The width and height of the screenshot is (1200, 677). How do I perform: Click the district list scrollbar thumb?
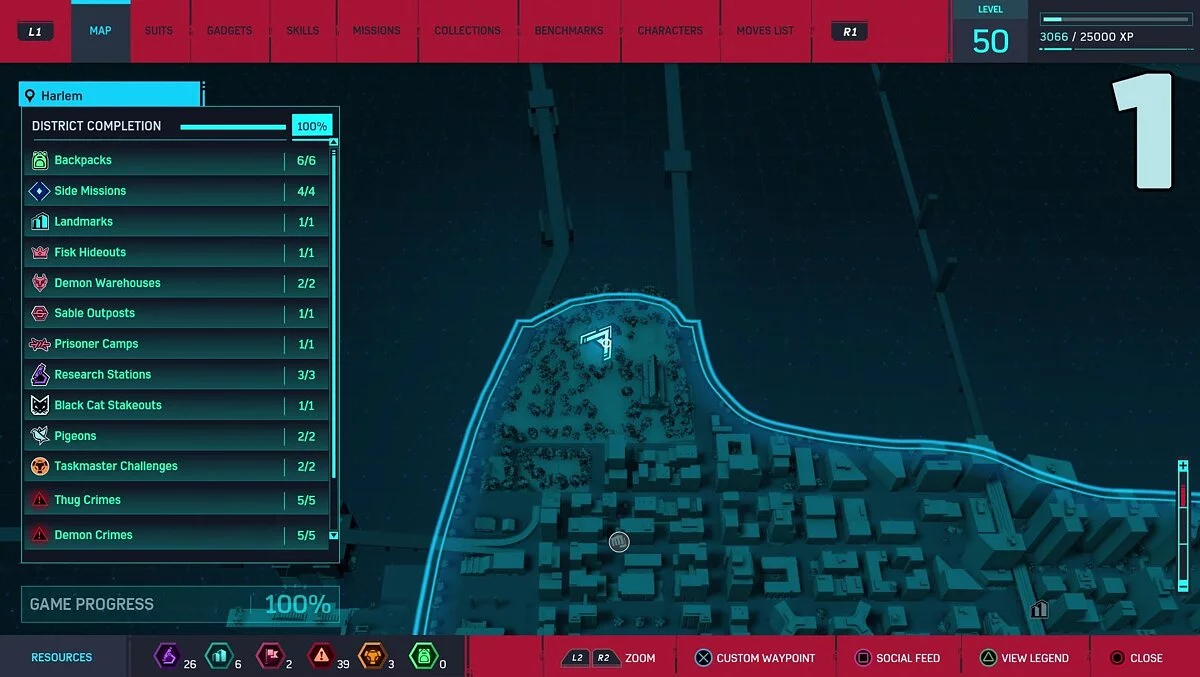point(334,315)
